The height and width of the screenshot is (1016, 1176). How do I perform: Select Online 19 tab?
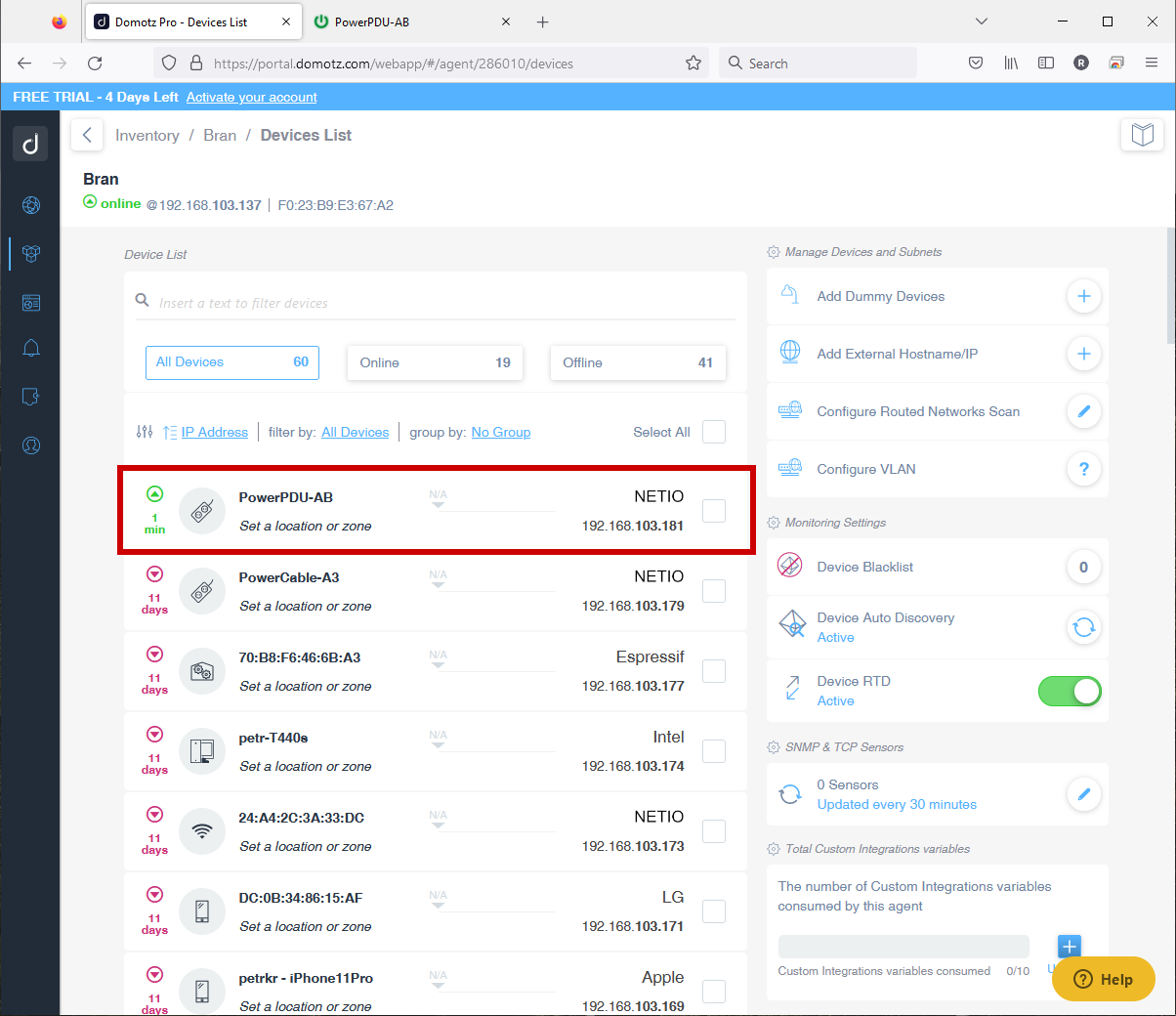point(436,362)
